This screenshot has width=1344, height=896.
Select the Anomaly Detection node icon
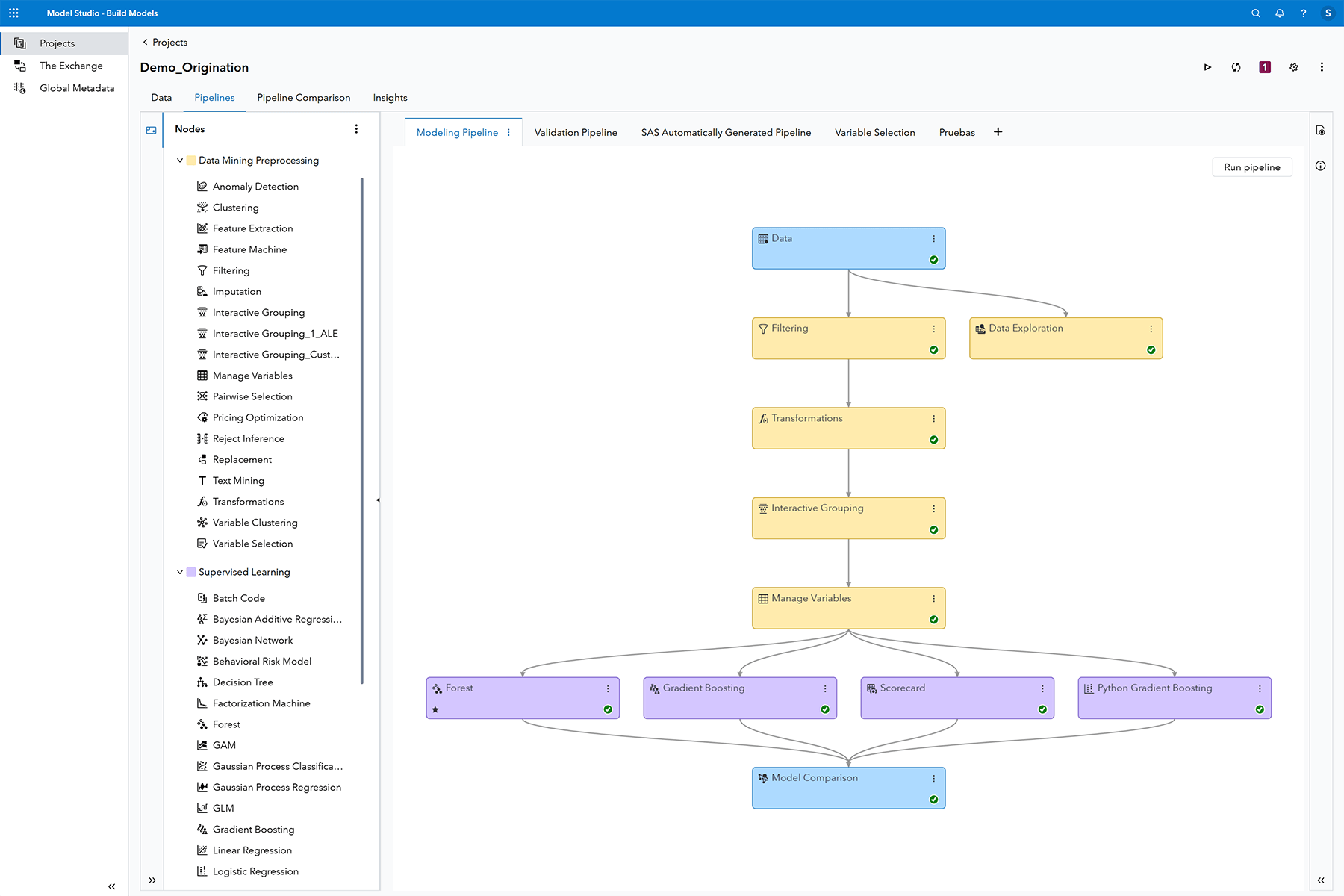tap(202, 186)
